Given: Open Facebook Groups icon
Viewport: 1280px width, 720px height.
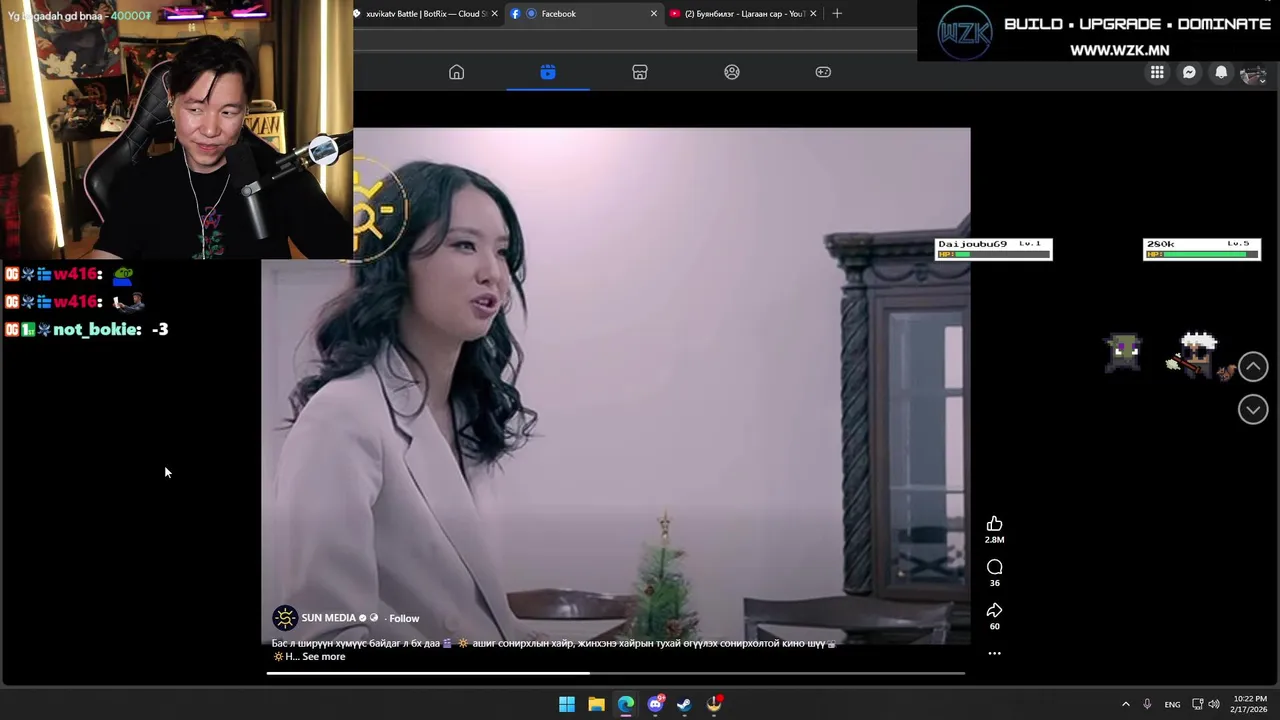Looking at the screenshot, I should coord(732,72).
